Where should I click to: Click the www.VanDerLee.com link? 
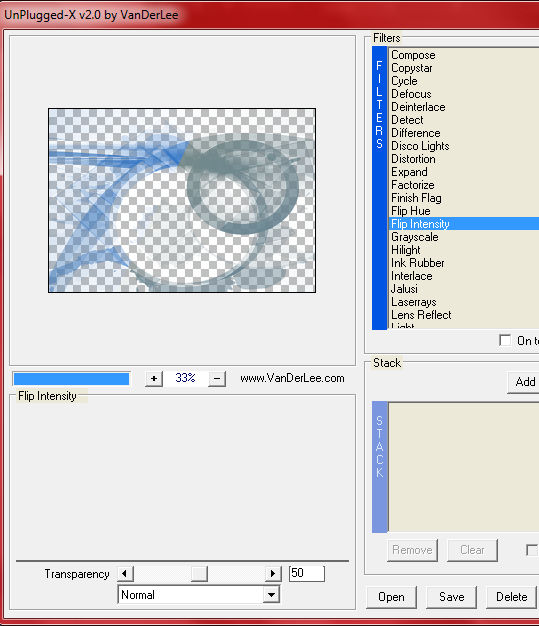tap(292, 378)
